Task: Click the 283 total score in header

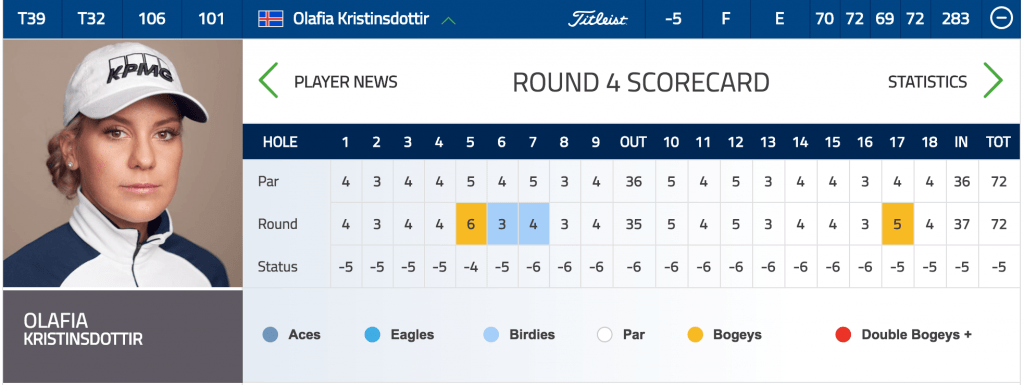Action: [955, 19]
